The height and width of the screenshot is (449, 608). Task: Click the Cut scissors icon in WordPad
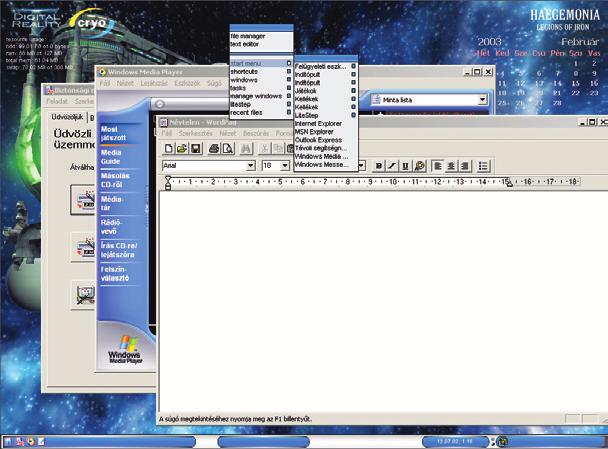[x=264, y=148]
